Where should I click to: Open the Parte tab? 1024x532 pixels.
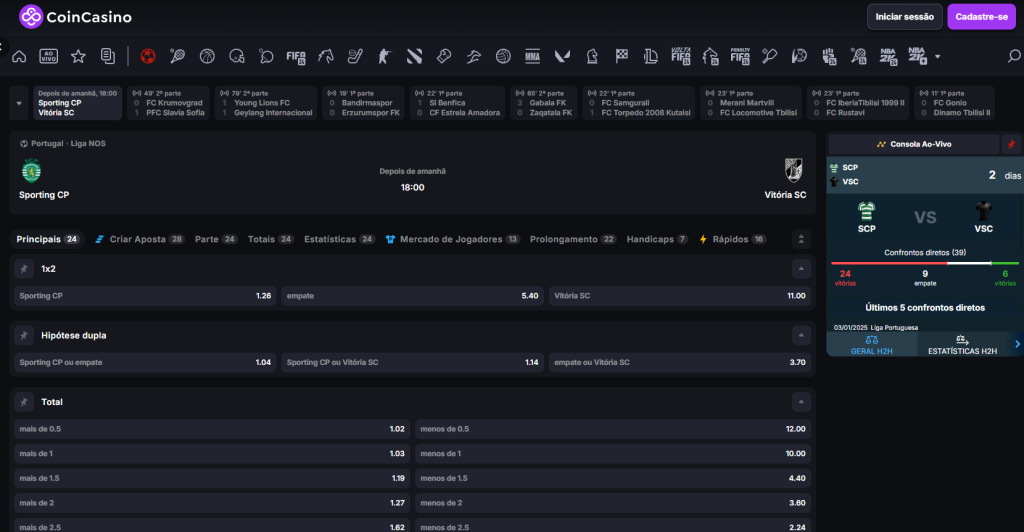(216, 240)
